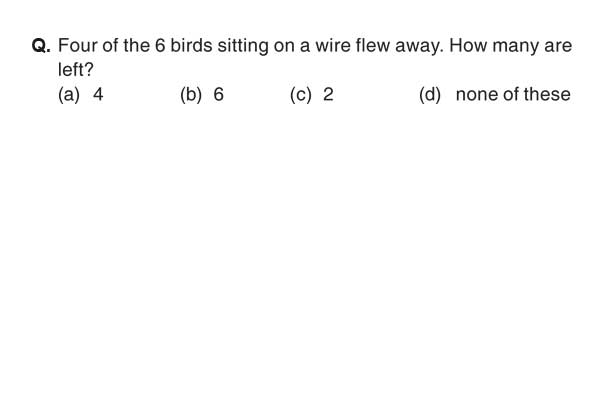Choose answer value 2 beside (c)
The image size is (600, 400).
328,94
